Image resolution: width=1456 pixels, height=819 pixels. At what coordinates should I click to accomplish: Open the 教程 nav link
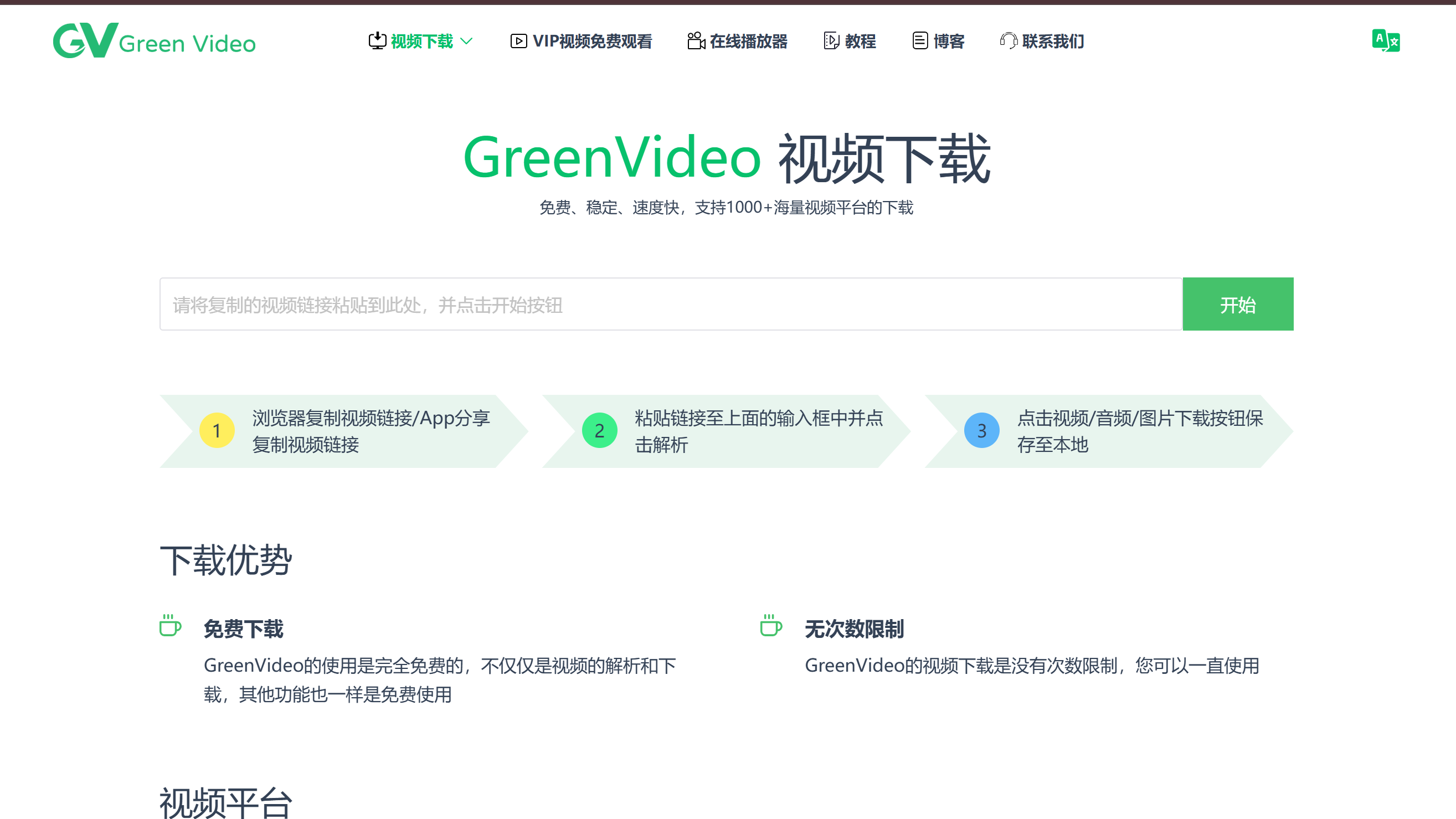point(860,42)
